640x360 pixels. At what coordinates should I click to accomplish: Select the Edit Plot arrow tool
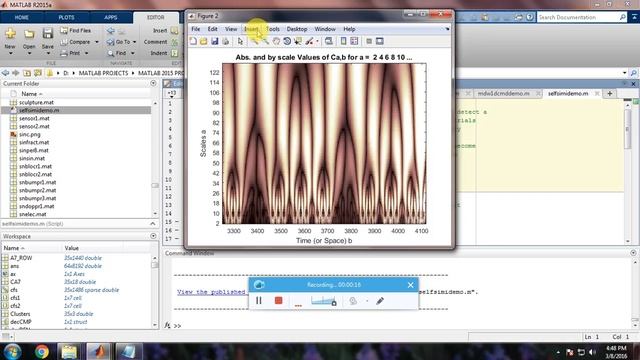pyautogui.click(x=240, y=41)
